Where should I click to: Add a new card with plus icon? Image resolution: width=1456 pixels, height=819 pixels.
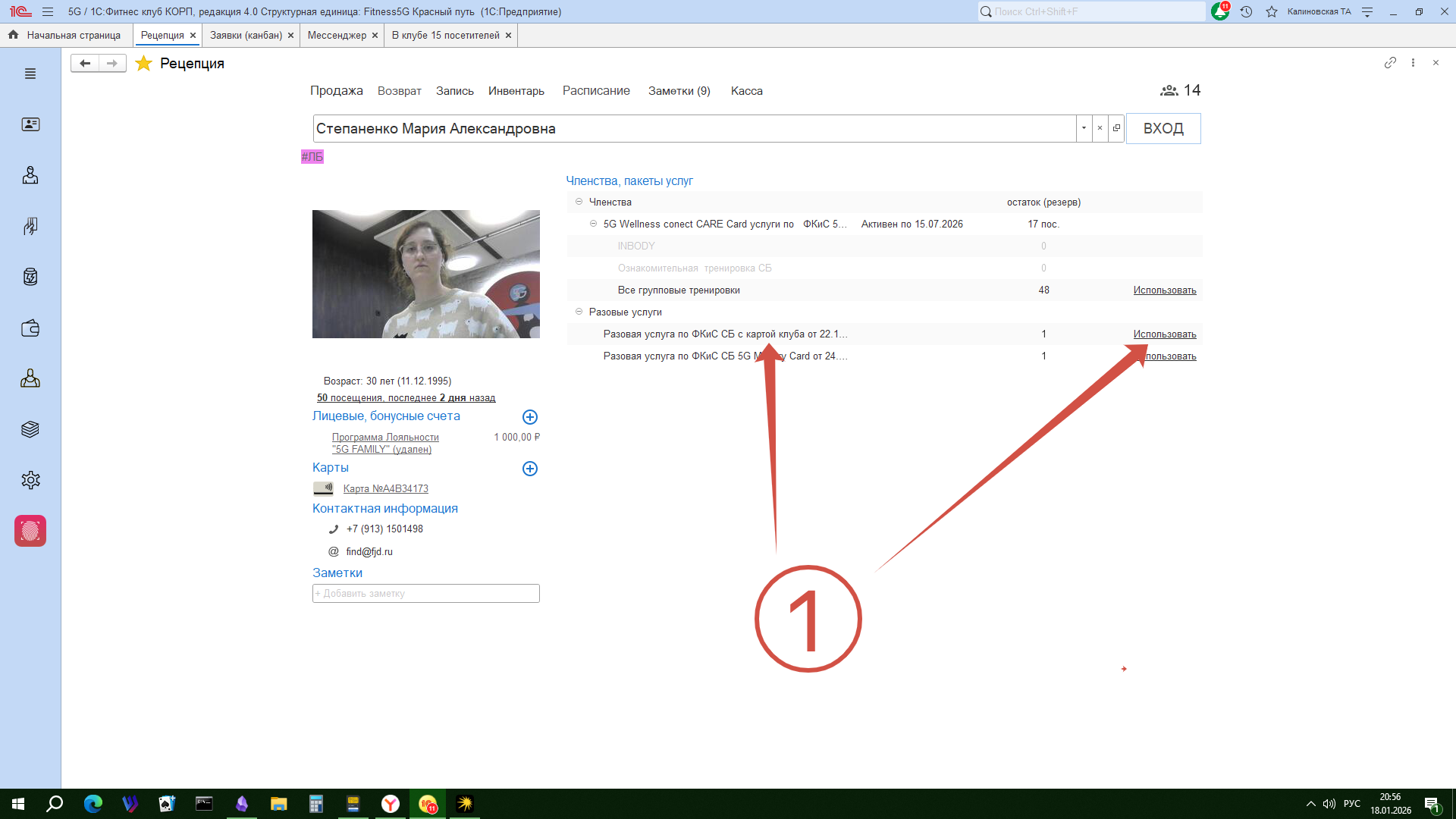coord(530,469)
